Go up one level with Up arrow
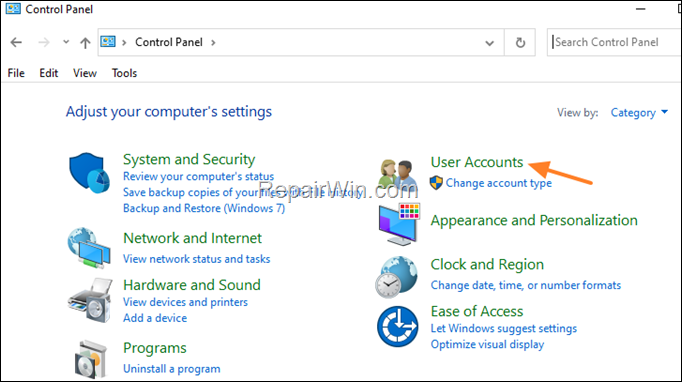This screenshot has width=682, height=382. point(85,42)
